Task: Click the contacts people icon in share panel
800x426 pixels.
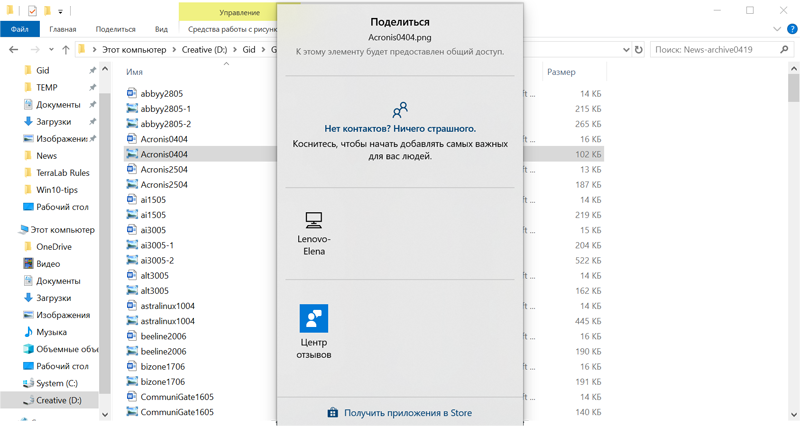Action: click(x=400, y=110)
